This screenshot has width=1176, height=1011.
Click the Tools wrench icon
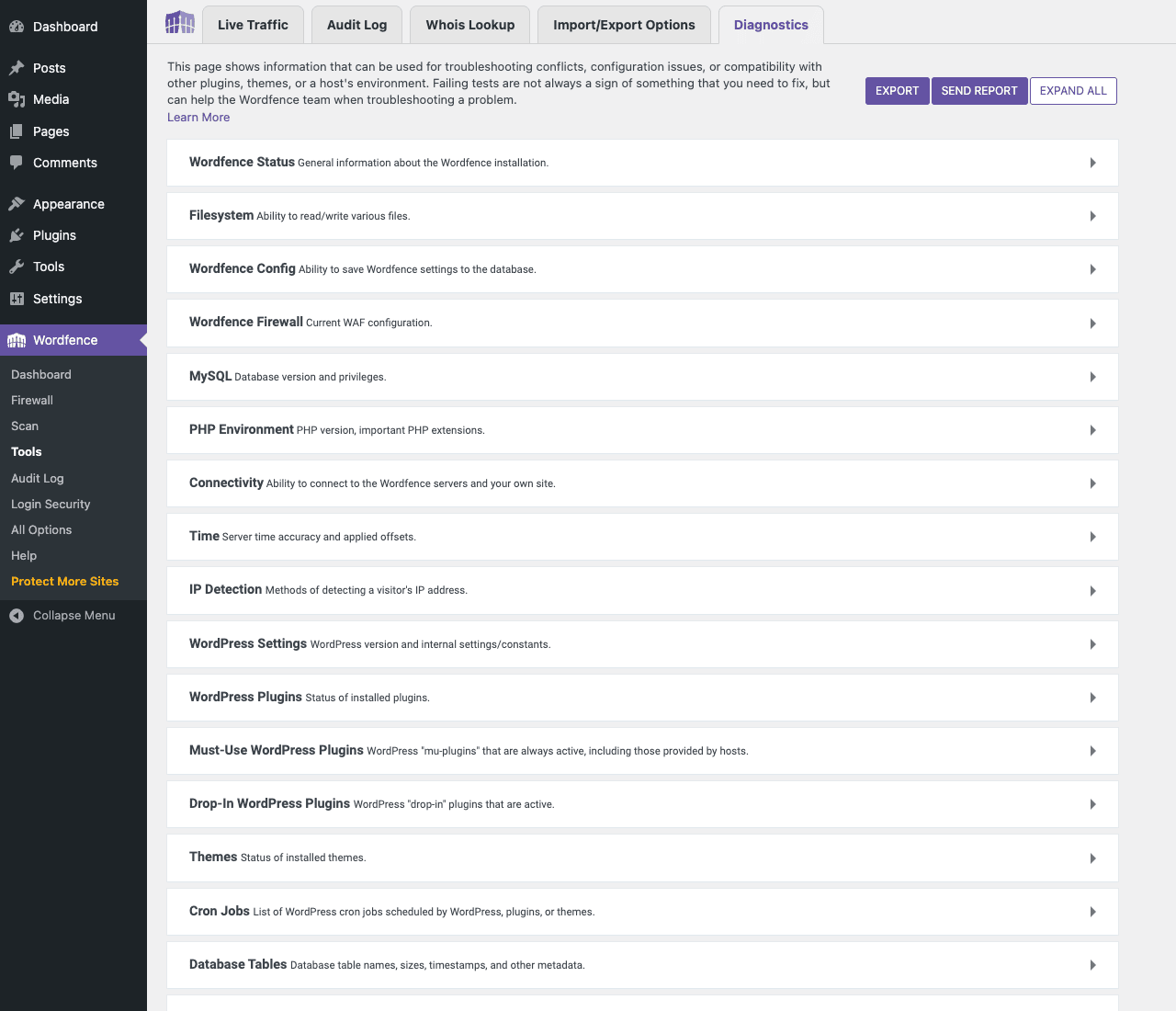(17, 267)
